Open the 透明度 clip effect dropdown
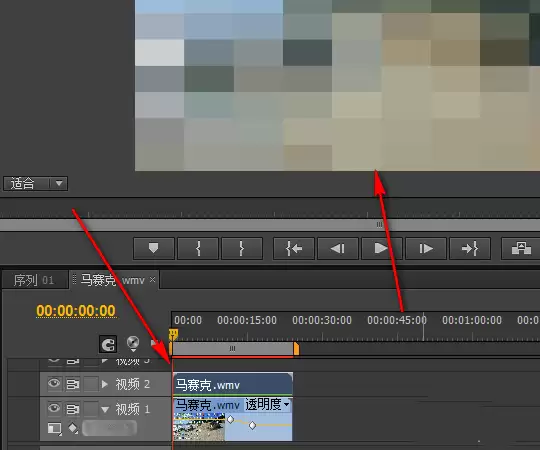540x450 pixels. [267, 404]
